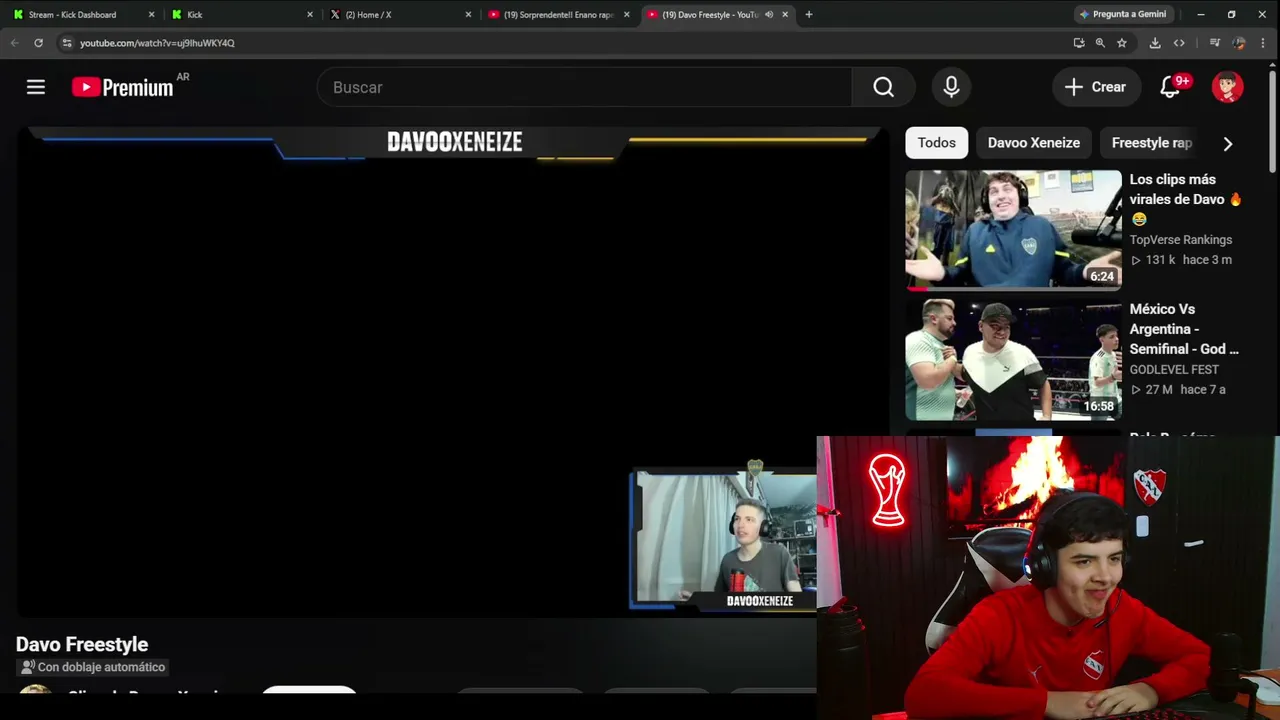Close the Davo Freestyle tab

coord(785,15)
